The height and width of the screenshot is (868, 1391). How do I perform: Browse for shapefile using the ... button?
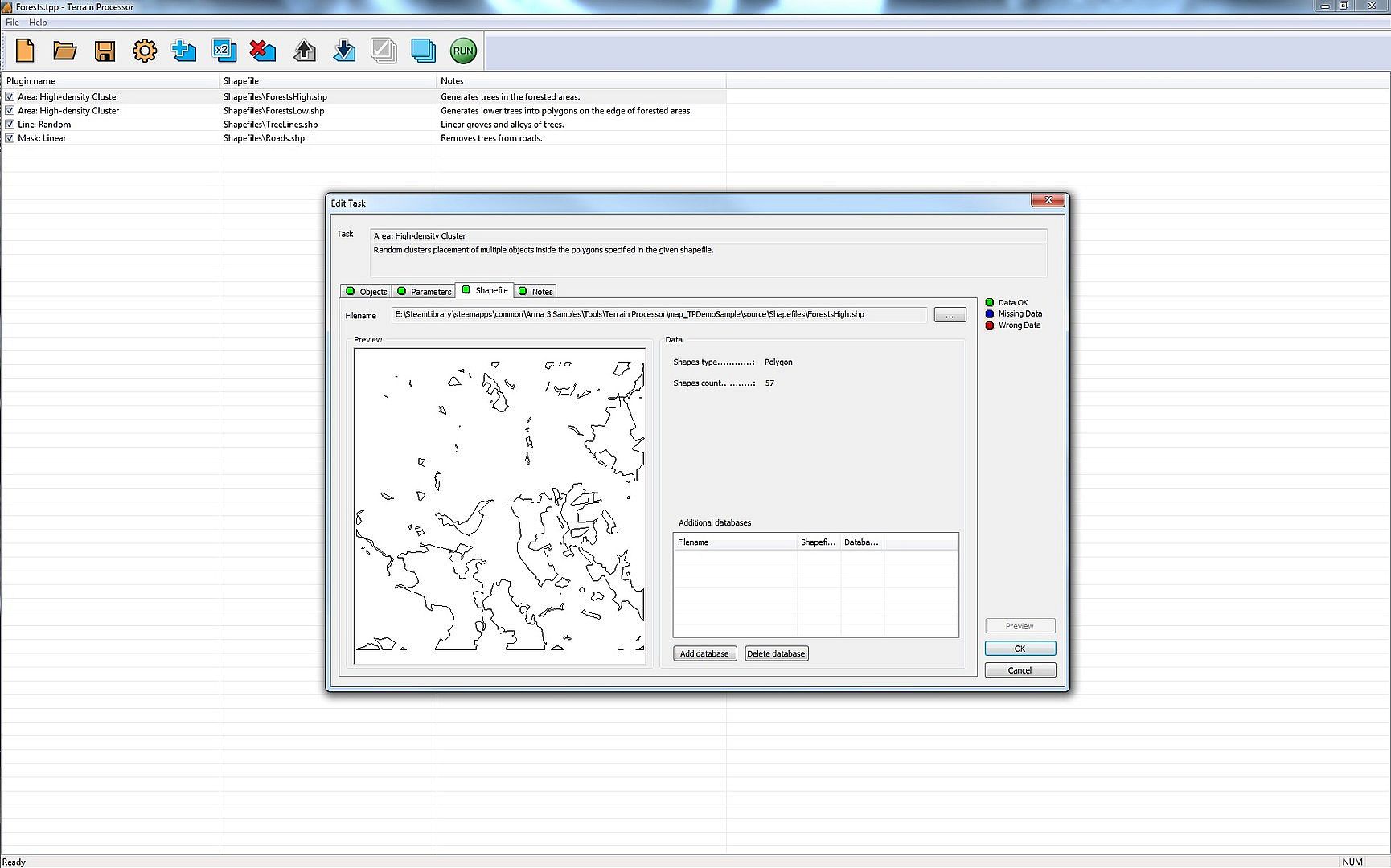(x=950, y=315)
